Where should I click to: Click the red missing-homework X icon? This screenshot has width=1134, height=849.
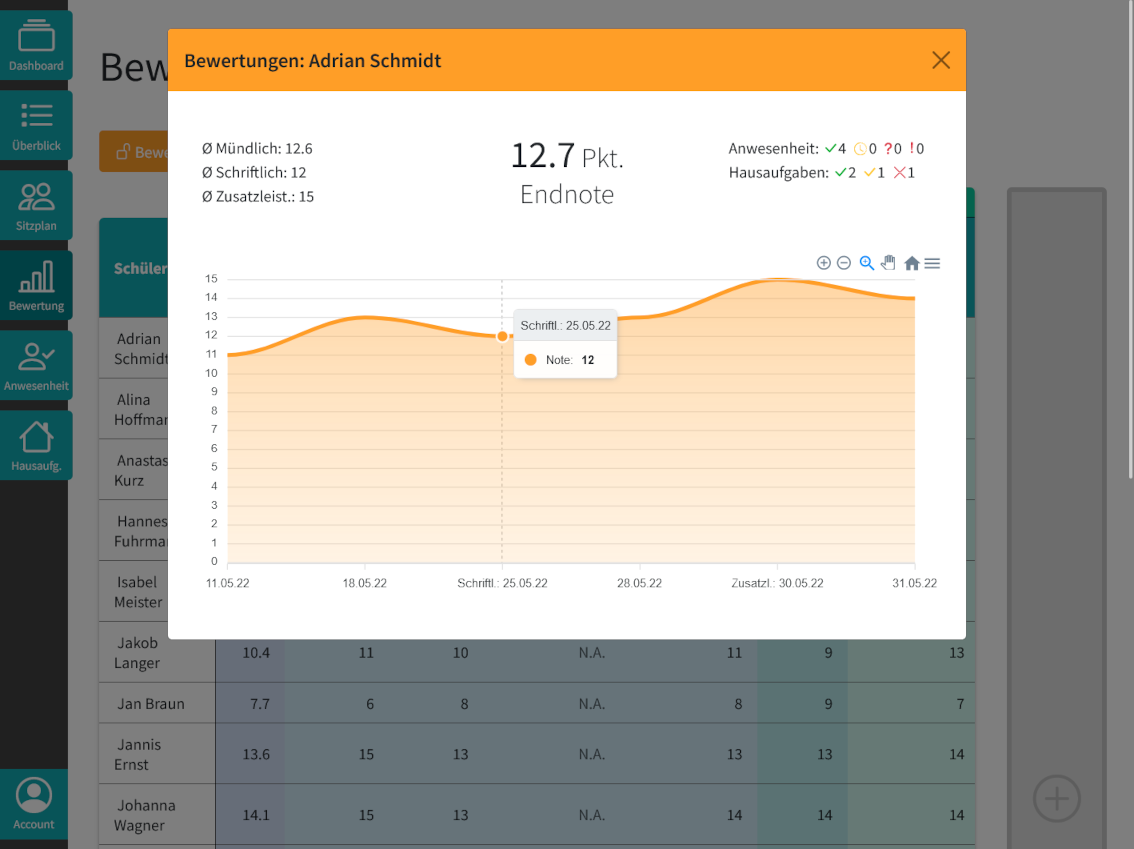(899, 173)
